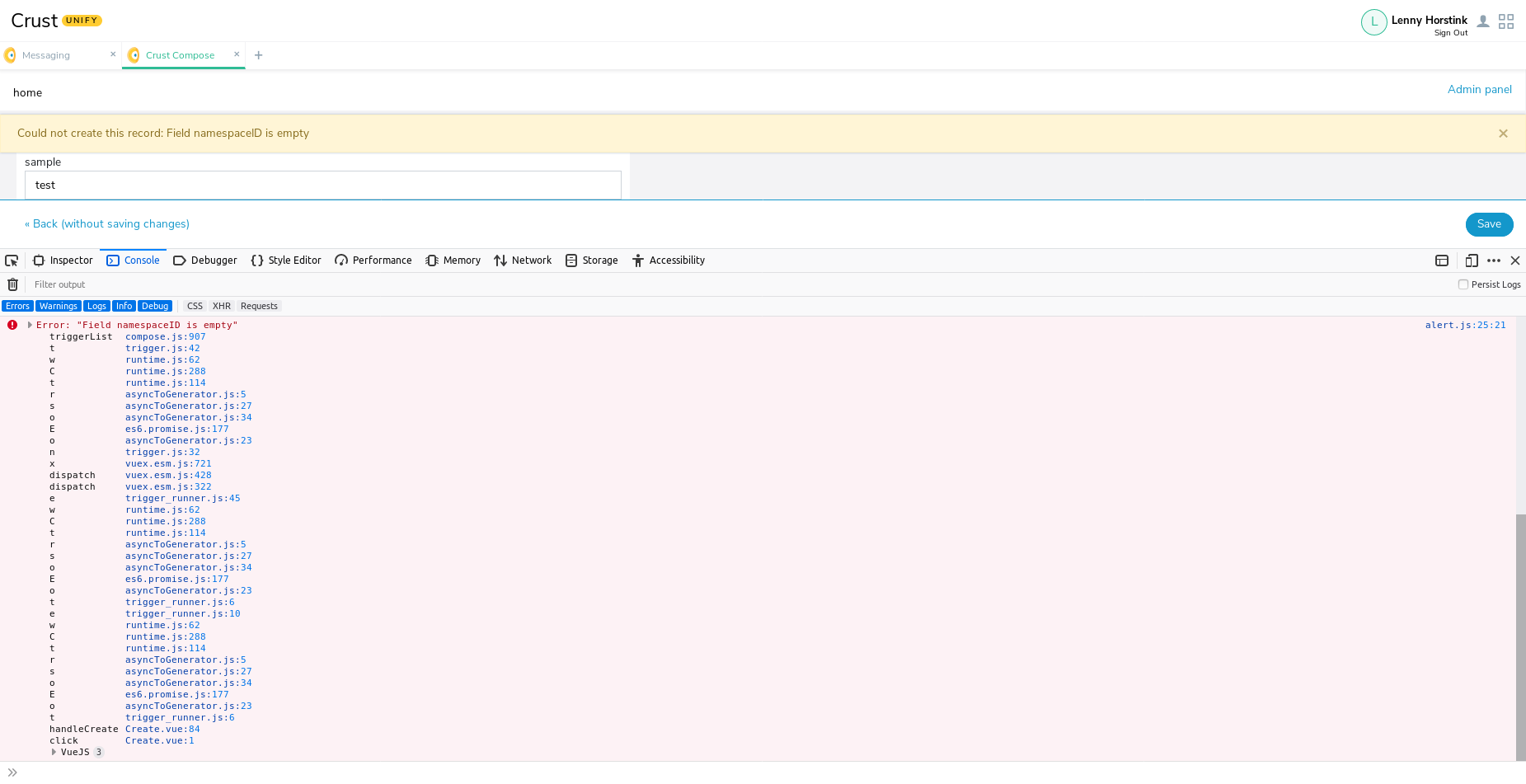Open the Performance panel icon
The height and width of the screenshot is (784, 1526).
pos(340,261)
